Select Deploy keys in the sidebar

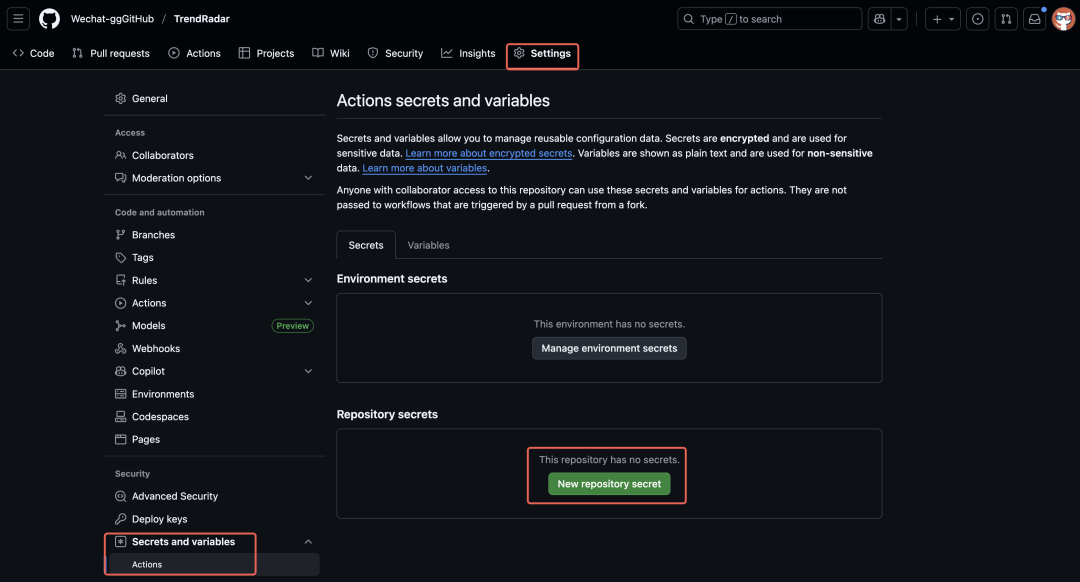(x=158, y=518)
